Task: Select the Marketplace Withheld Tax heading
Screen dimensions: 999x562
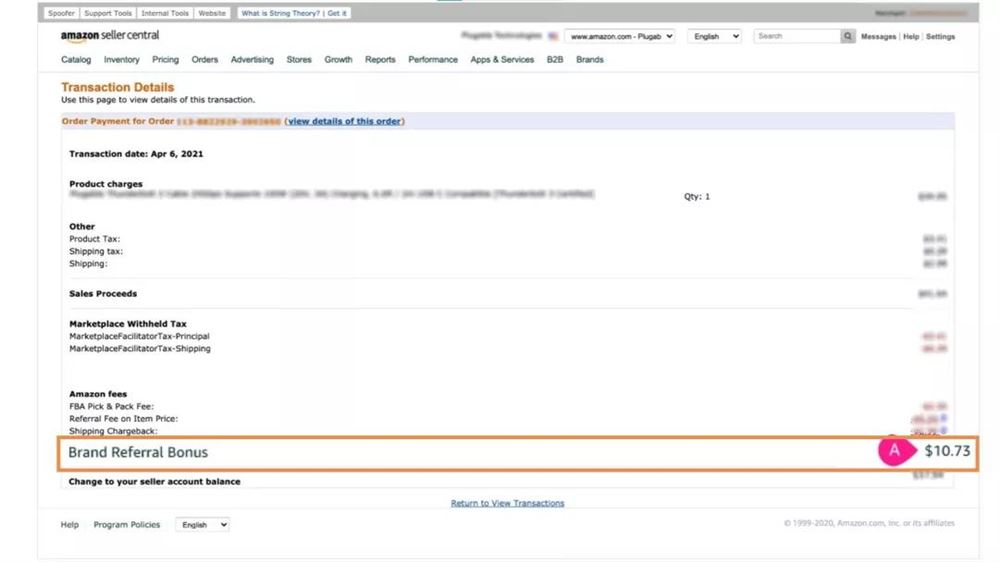Action: [x=127, y=324]
